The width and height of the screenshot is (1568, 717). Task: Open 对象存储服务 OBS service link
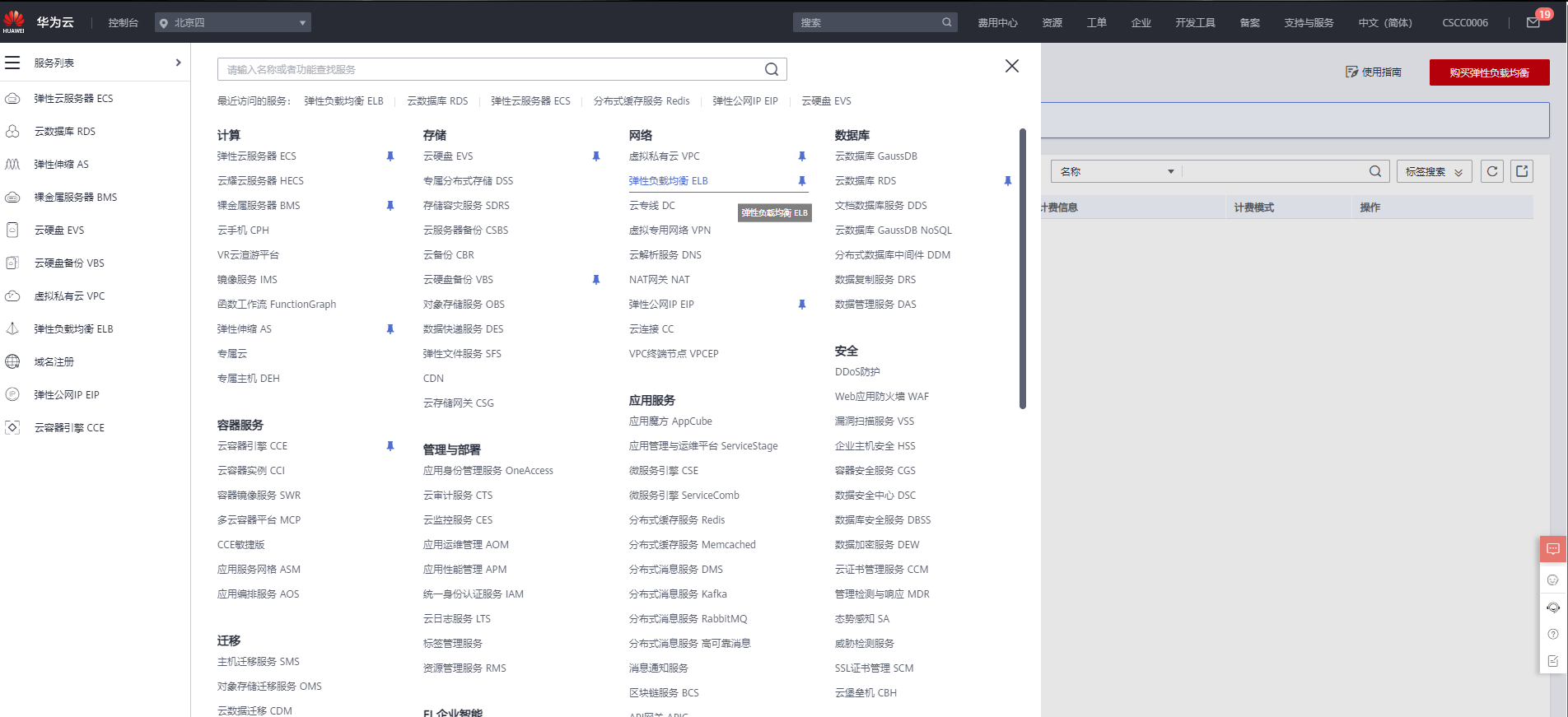pos(464,305)
